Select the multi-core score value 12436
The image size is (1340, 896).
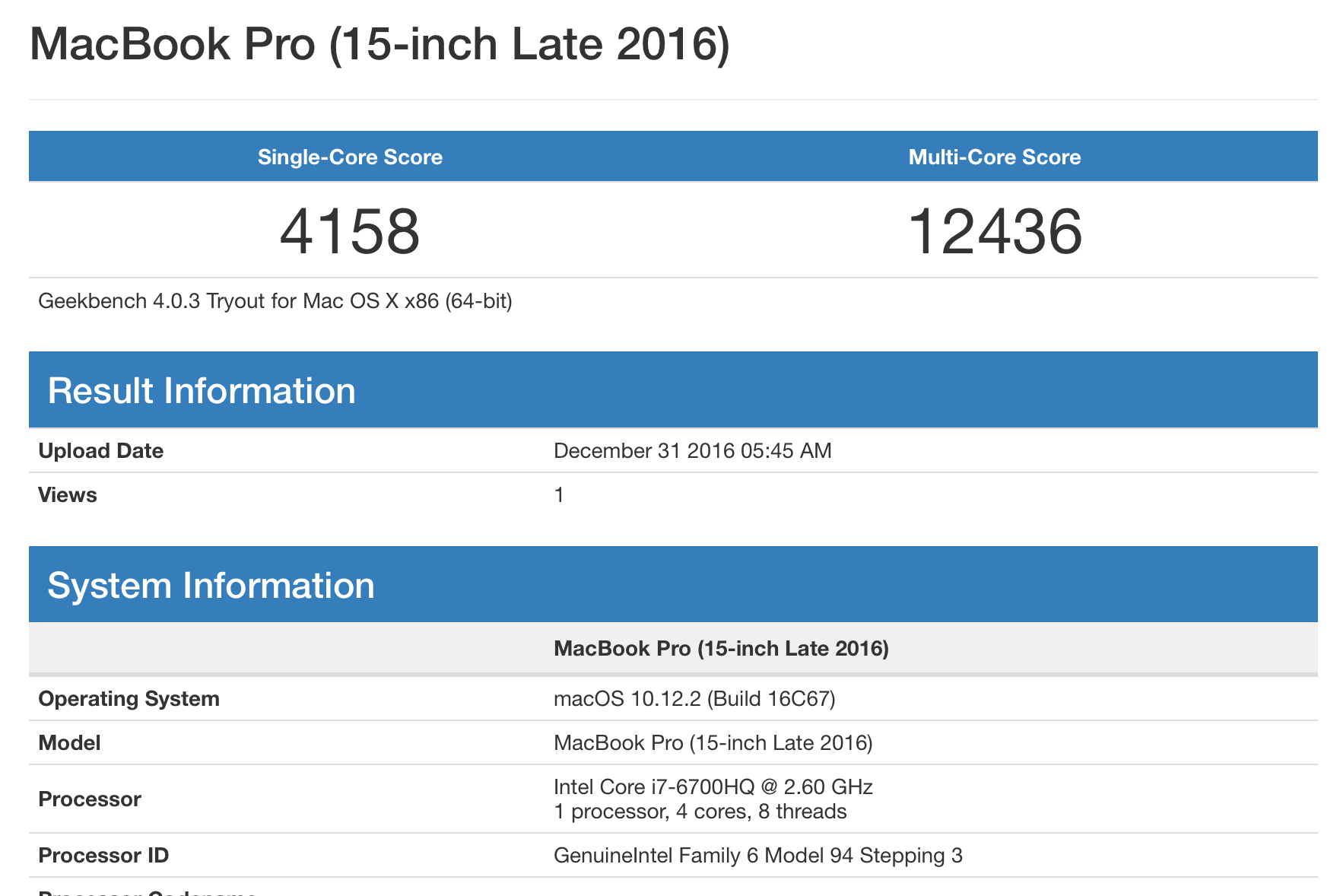995,232
